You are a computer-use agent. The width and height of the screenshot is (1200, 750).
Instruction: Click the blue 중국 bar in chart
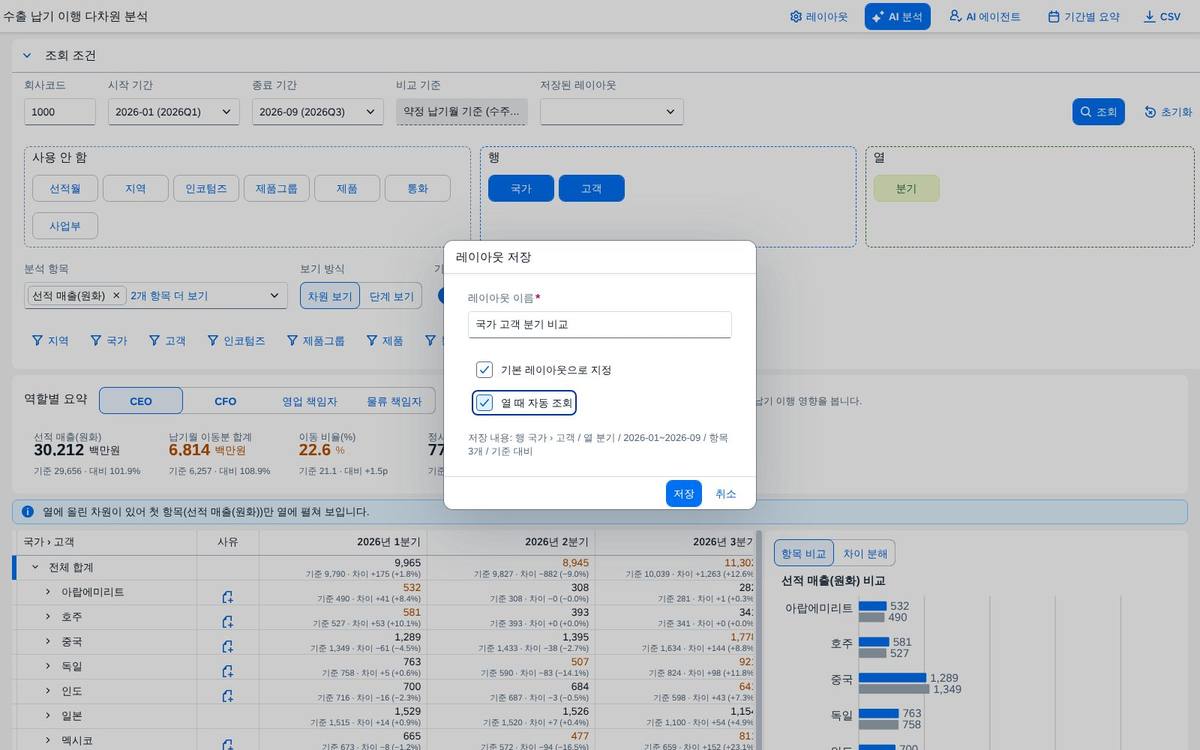coord(893,678)
